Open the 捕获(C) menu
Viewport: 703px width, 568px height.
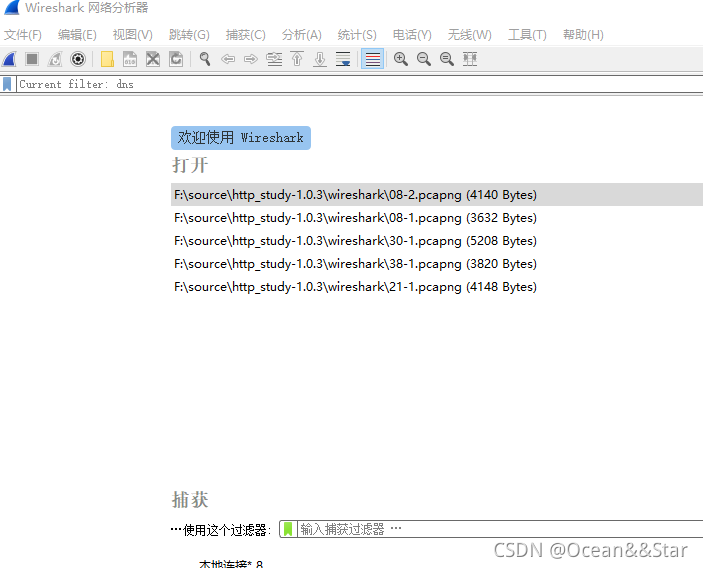coord(245,35)
